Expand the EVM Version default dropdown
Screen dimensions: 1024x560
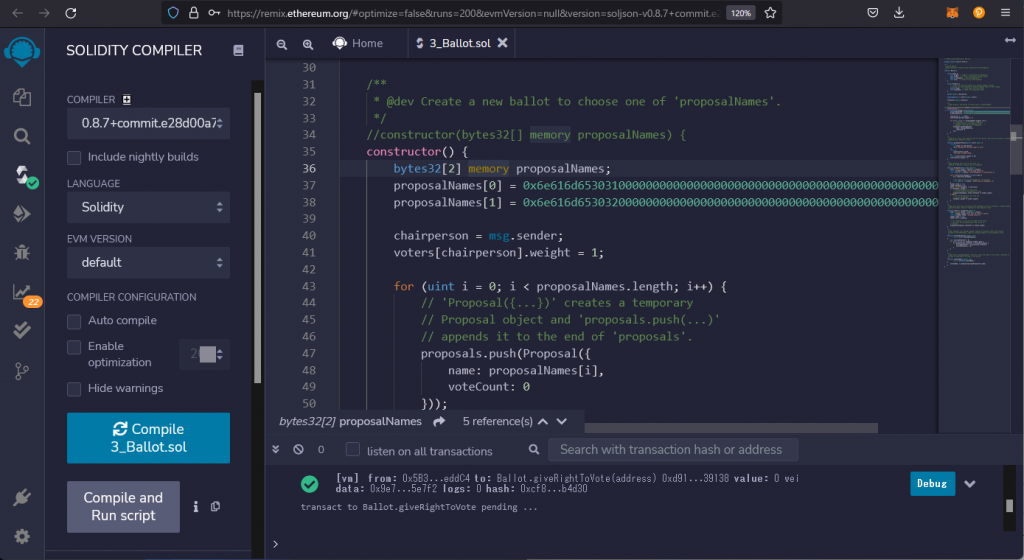(x=148, y=262)
